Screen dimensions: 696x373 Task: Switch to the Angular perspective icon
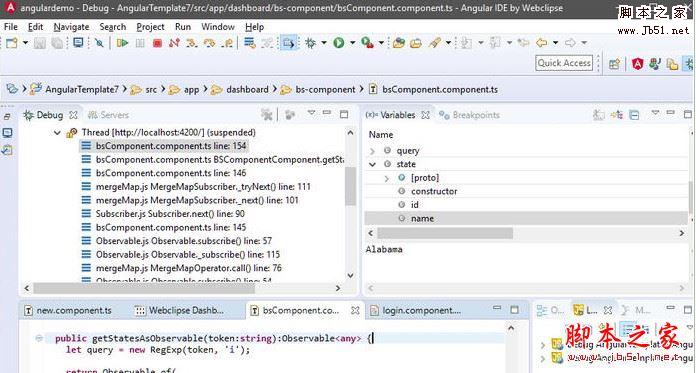[637, 64]
